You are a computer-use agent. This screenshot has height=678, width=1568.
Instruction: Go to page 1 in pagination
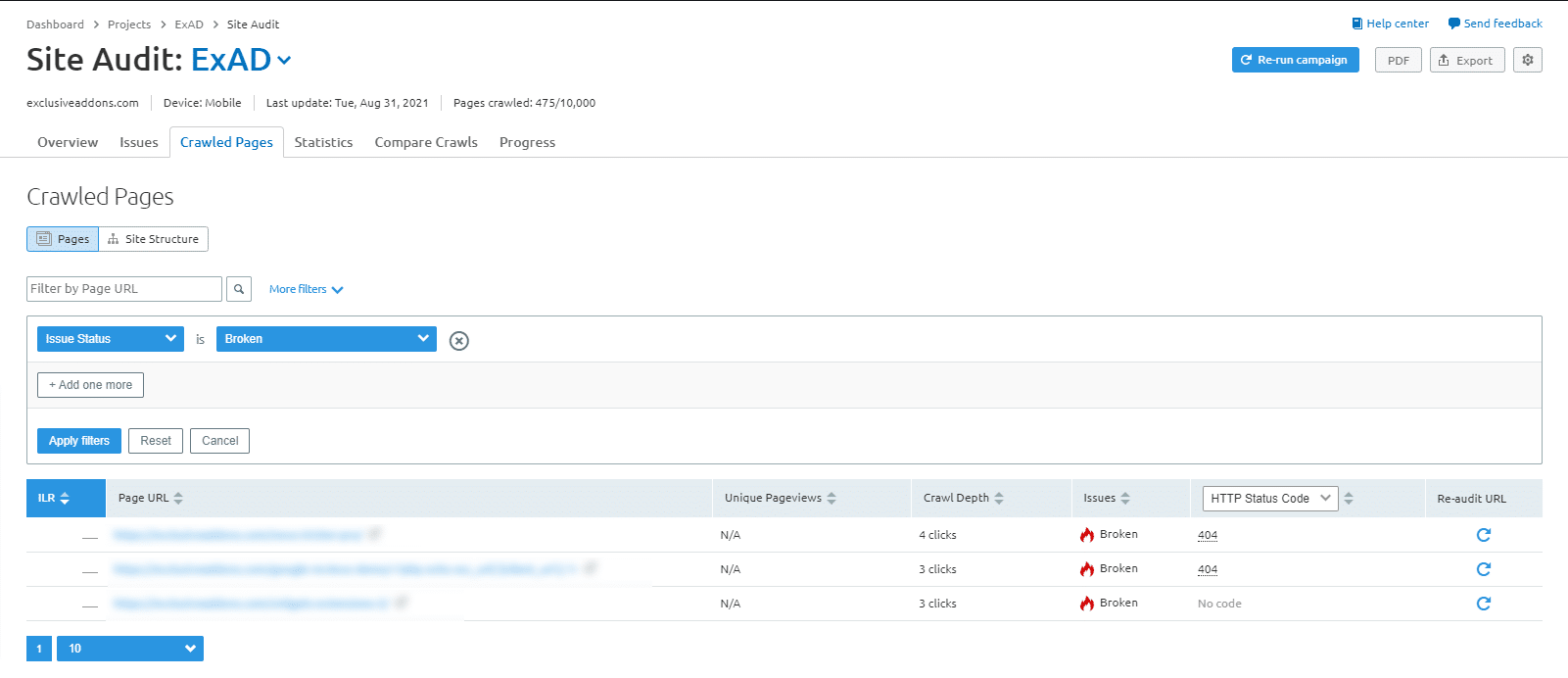(x=39, y=649)
